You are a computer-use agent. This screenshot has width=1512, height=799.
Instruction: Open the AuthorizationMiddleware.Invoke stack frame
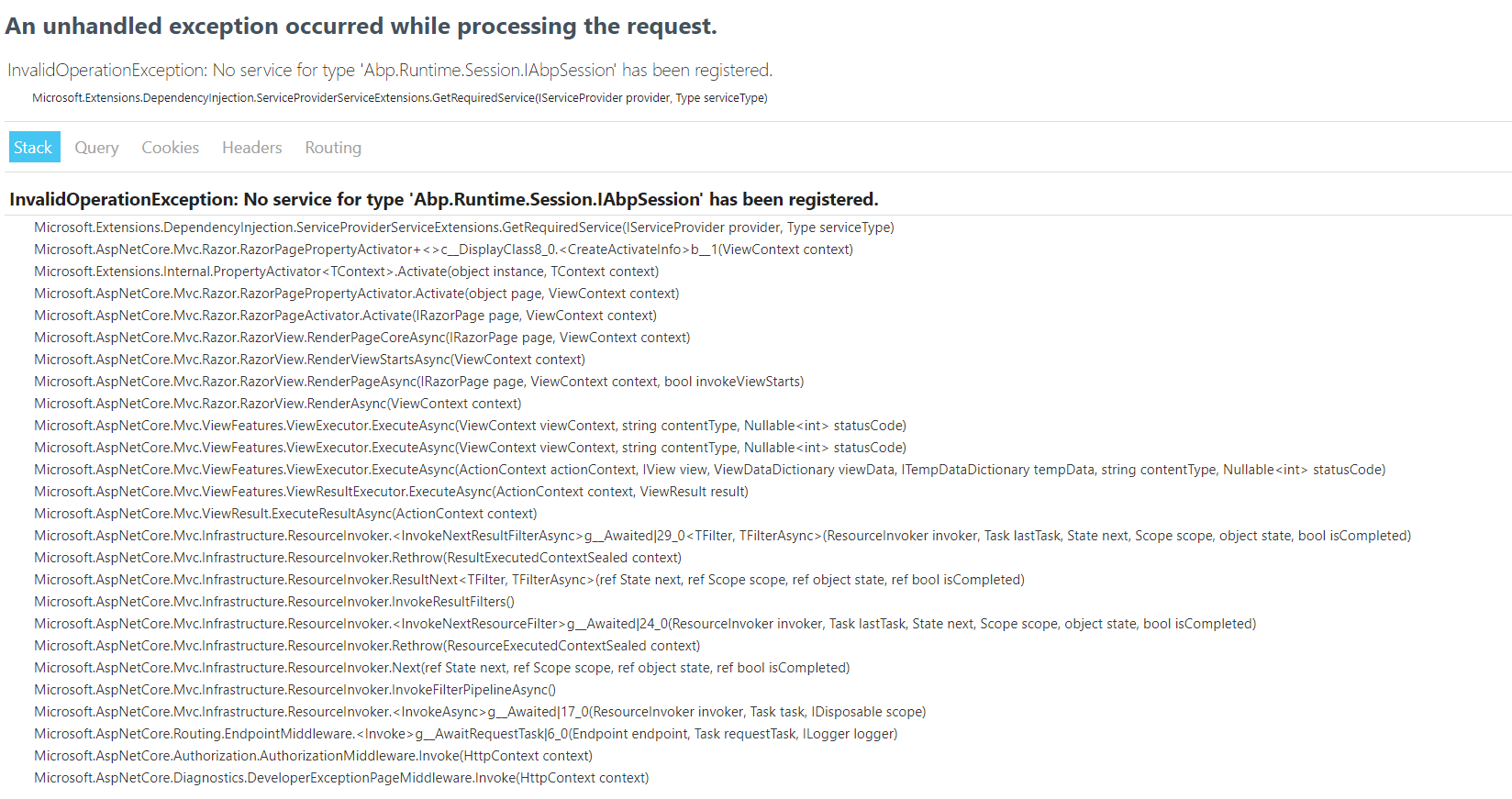click(x=312, y=755)
